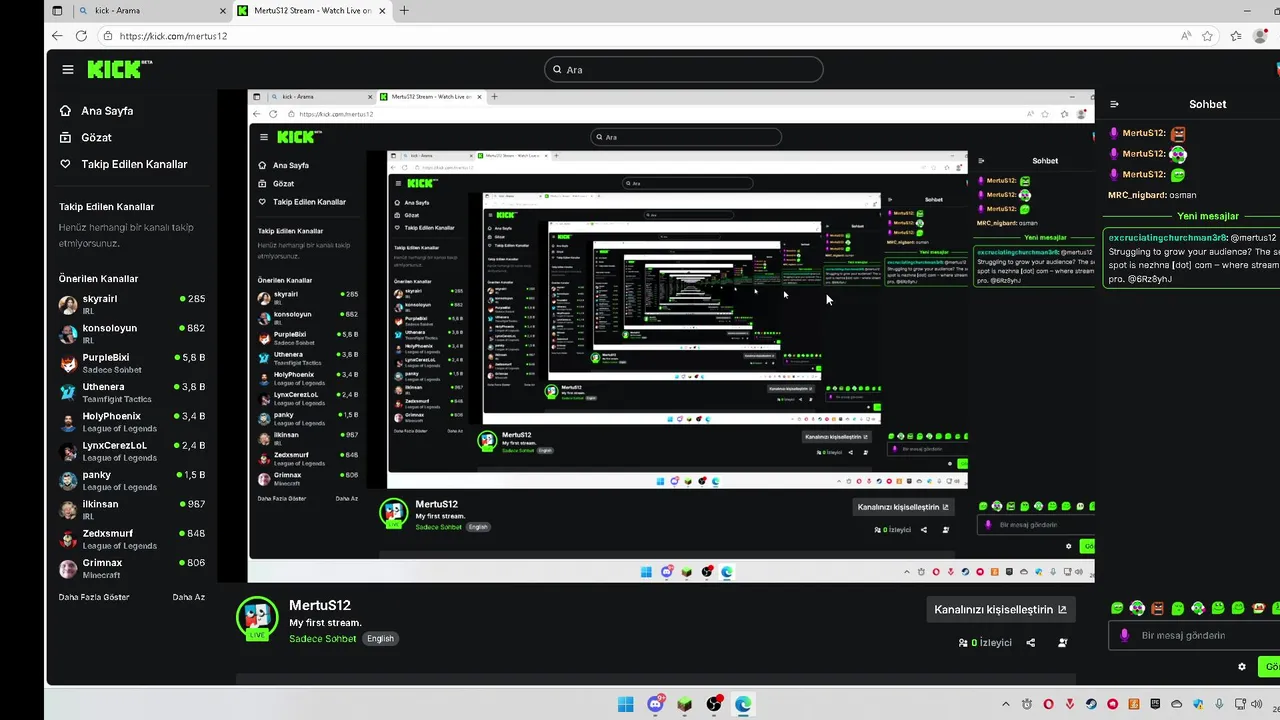Pick the brown angry emote in chat bar

click(x=1157, y=608)
